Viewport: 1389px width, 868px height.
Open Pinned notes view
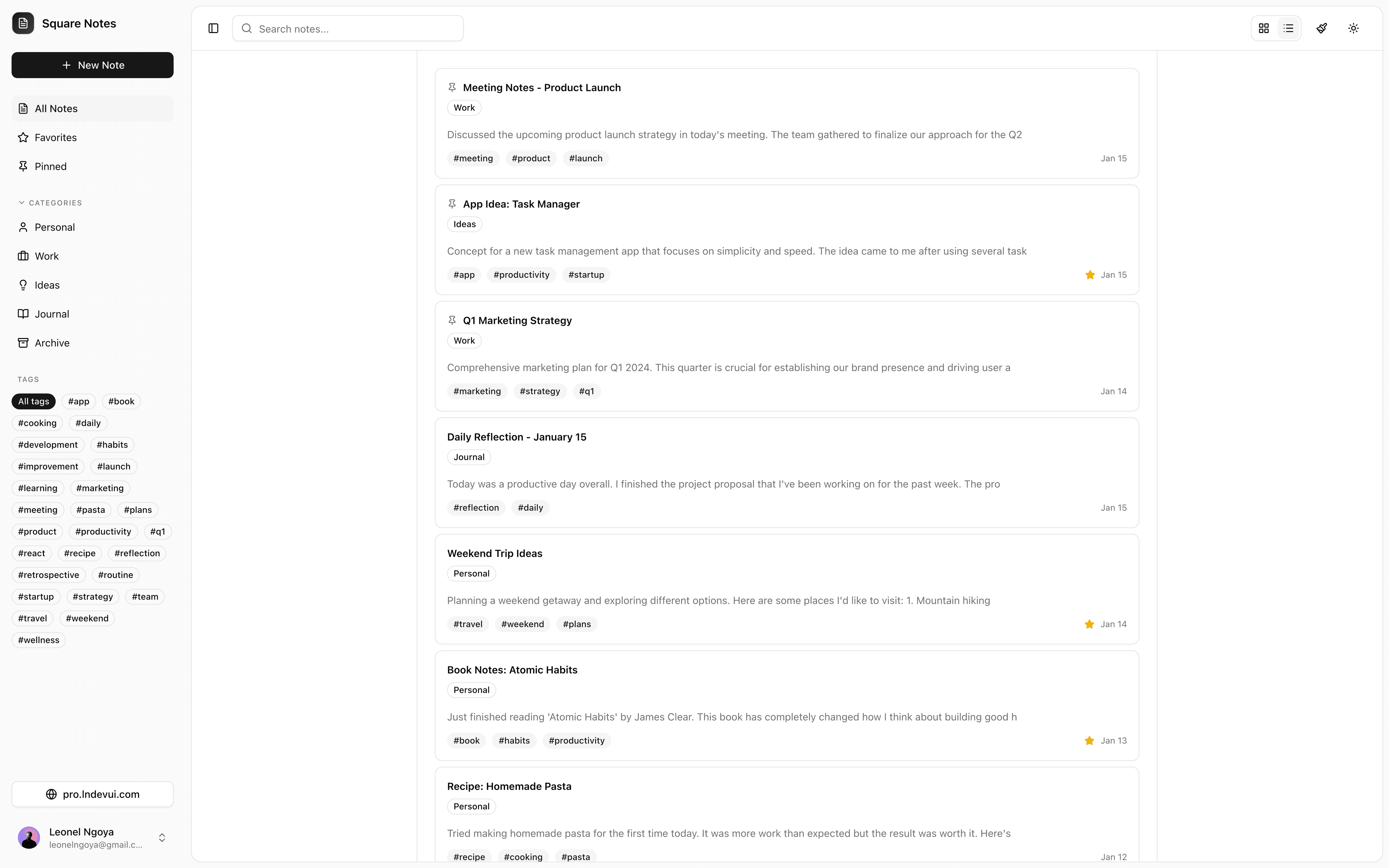tap(93, 167)
